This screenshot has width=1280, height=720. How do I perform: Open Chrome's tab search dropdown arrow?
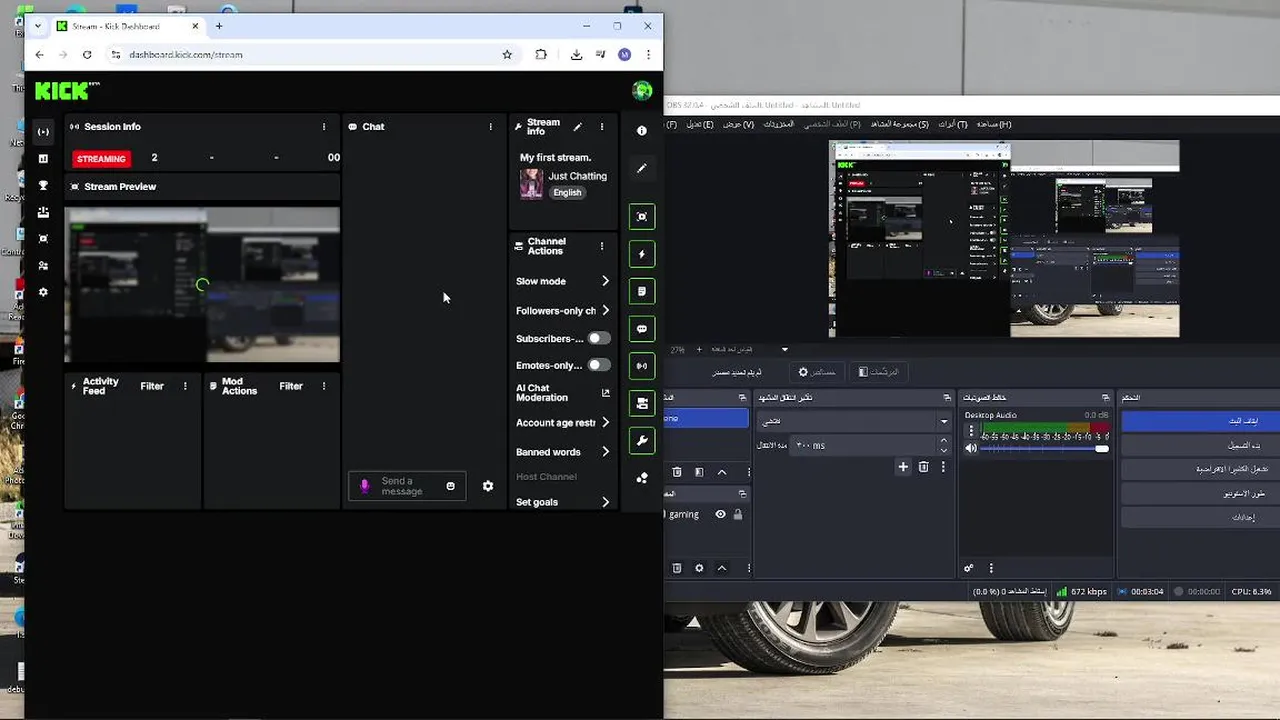38,26
